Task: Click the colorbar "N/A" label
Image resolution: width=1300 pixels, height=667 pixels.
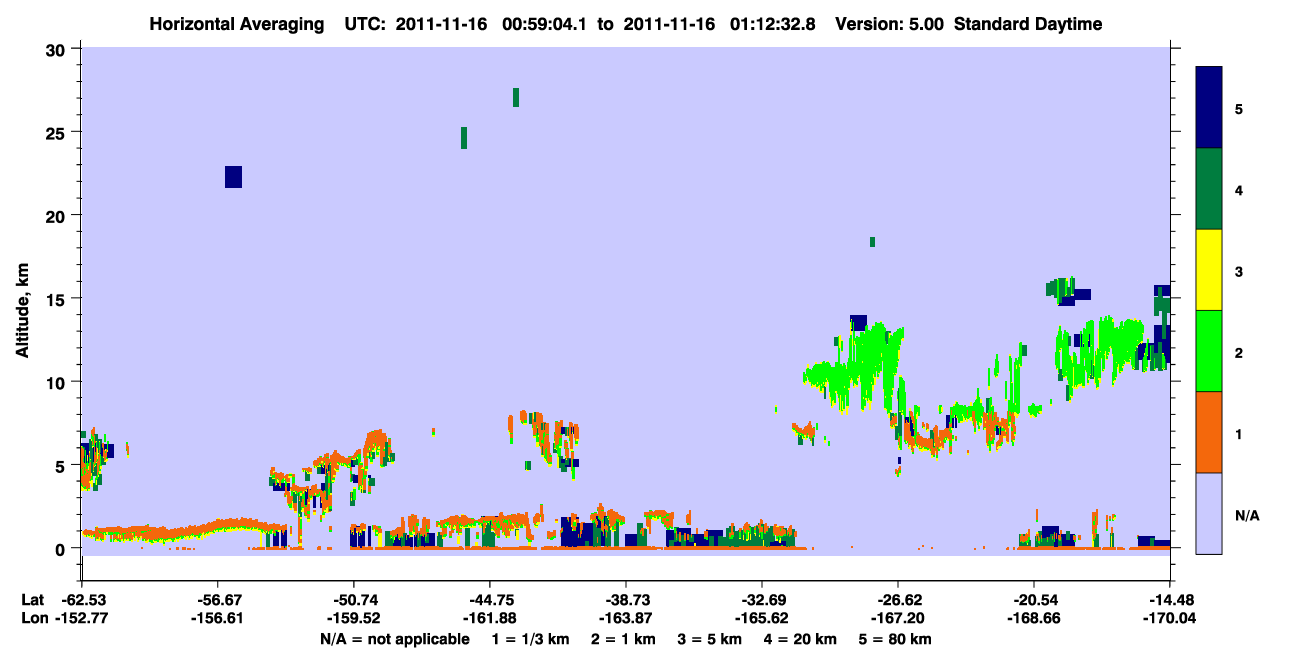Action: 1246,515
